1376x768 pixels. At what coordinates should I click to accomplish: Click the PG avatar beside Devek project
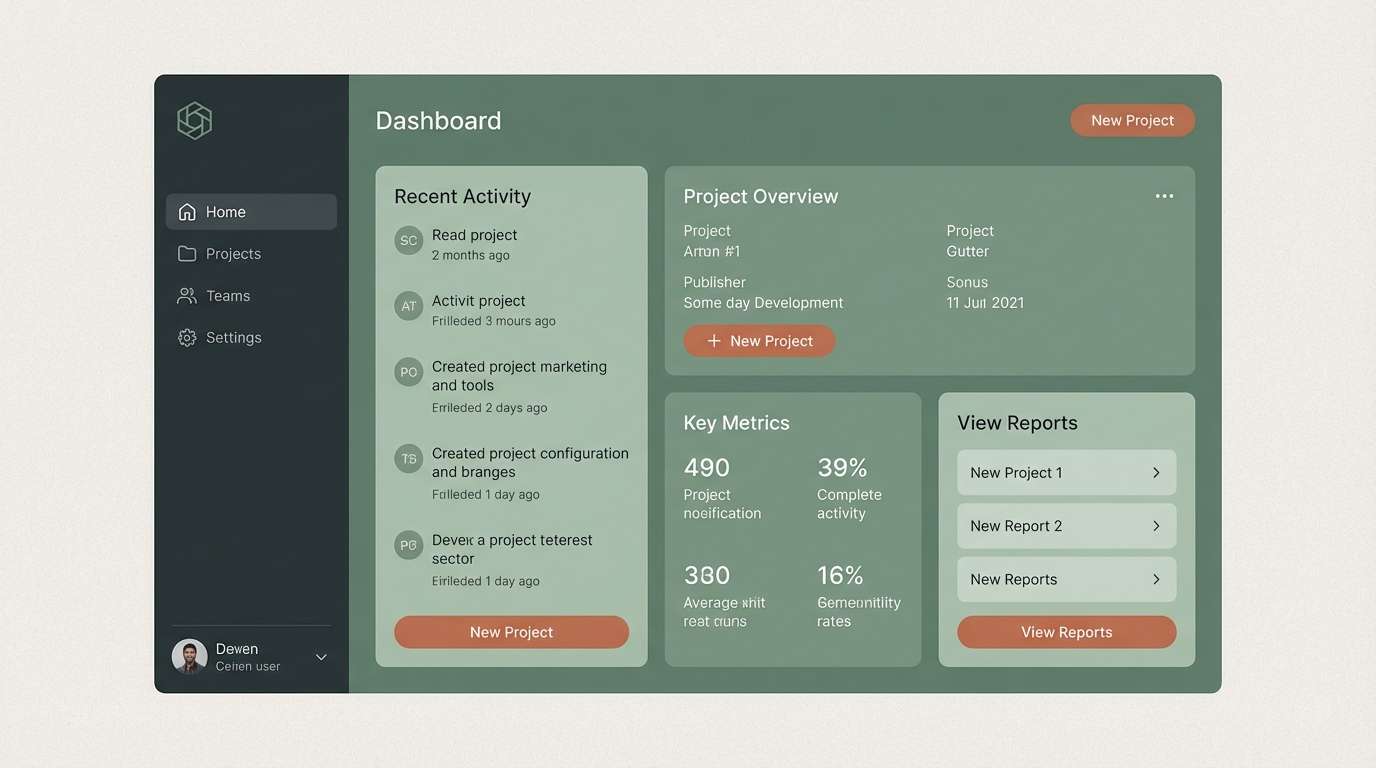coord(408,545)
